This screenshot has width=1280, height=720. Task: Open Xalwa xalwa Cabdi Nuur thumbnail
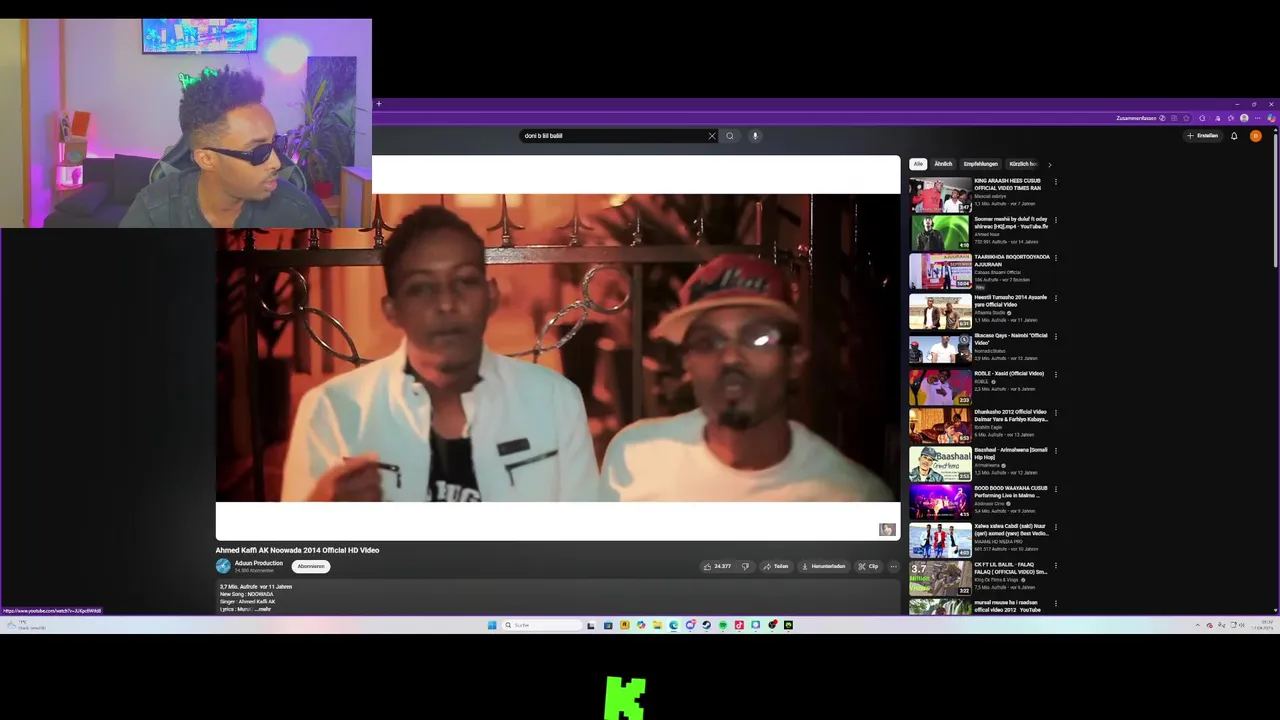pyautogui.click(x=940, y=540)
